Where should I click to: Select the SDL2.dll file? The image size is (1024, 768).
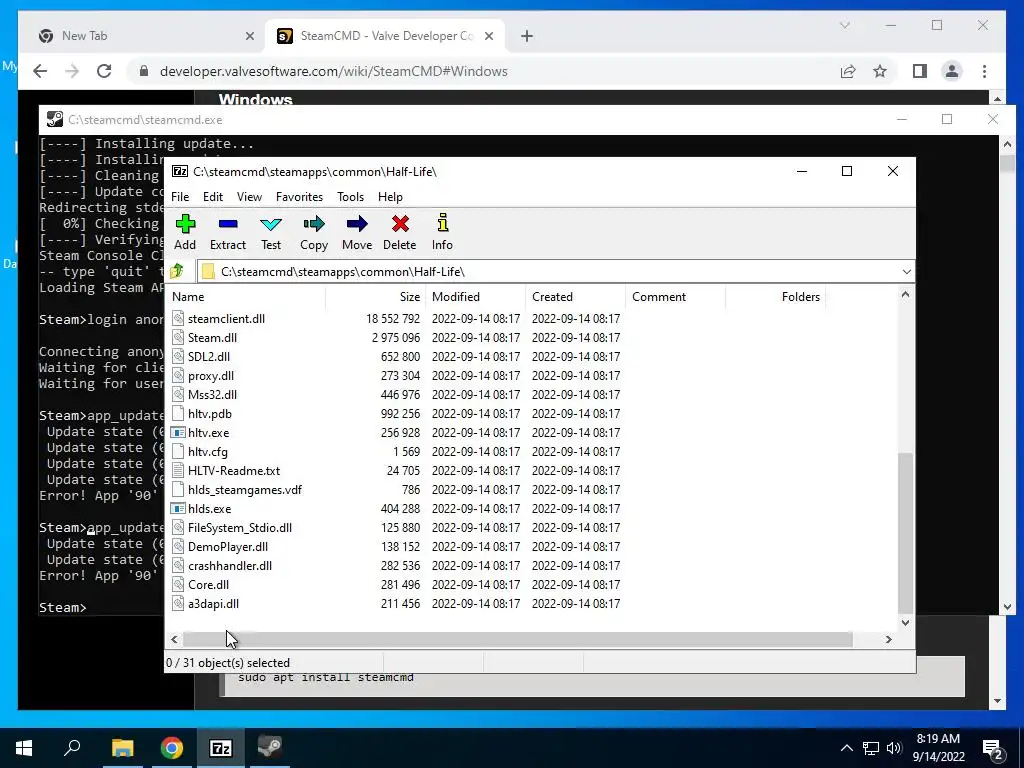tap(208, 357)
